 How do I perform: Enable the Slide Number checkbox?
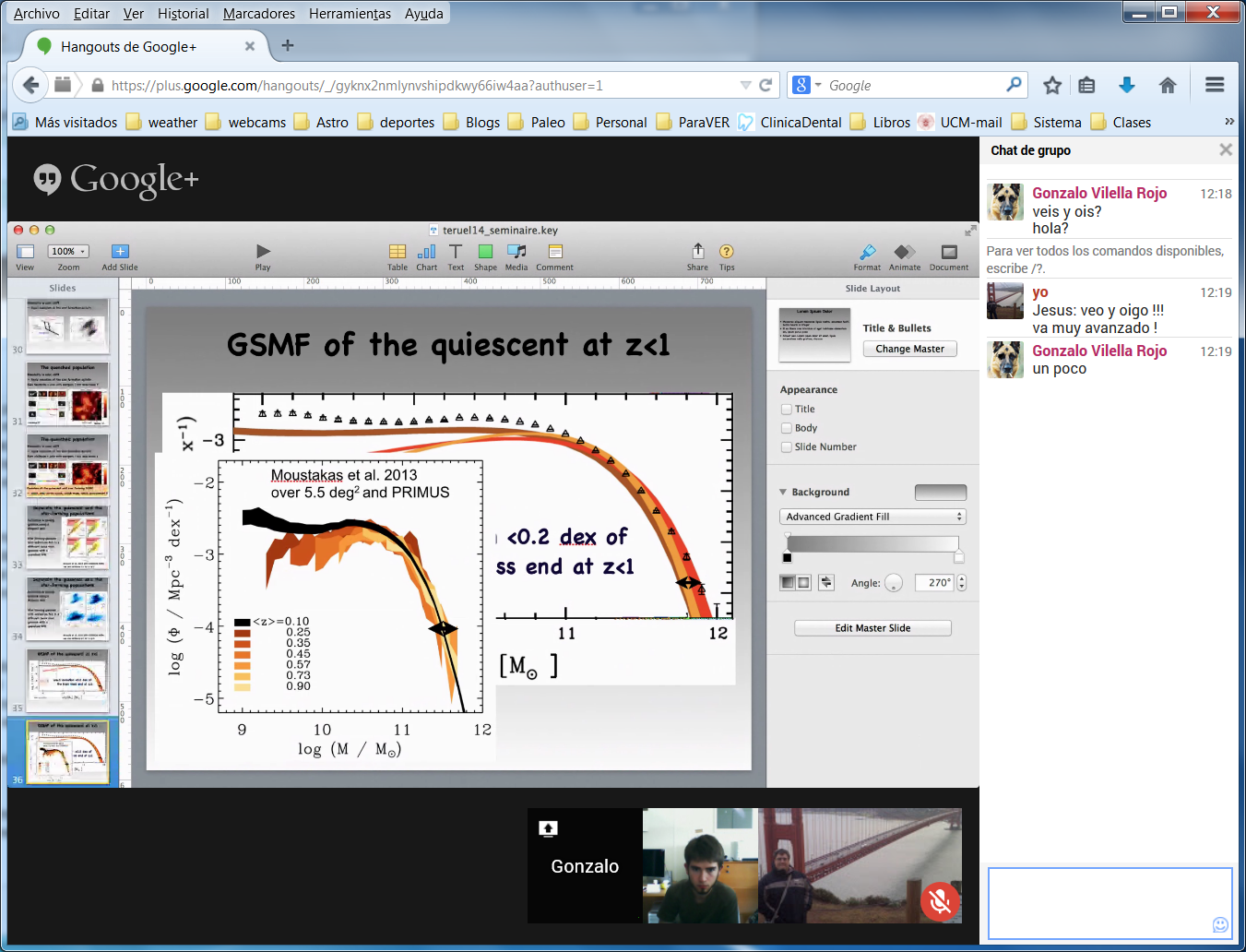click(x=787, y=447)
